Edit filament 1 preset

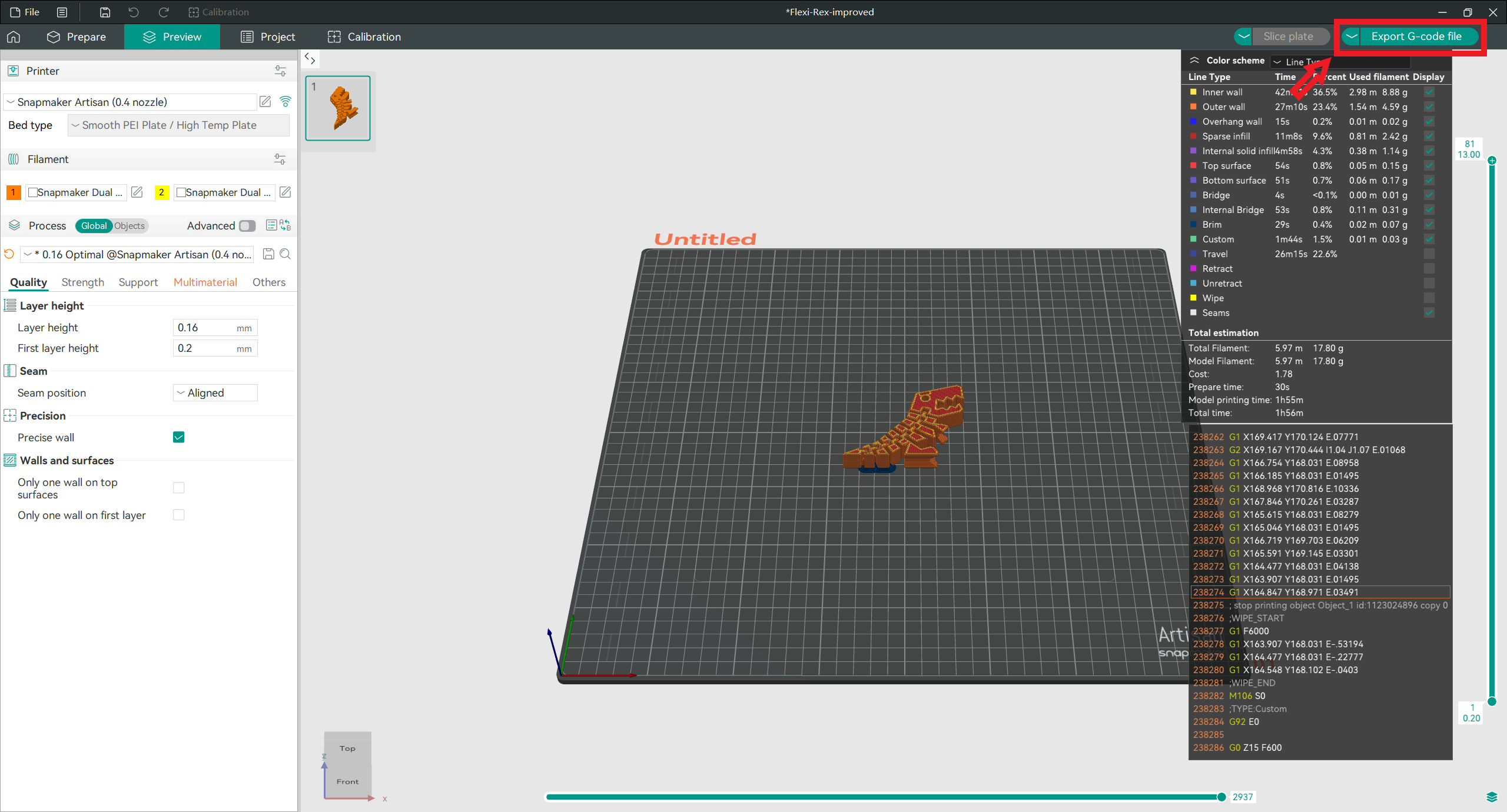pyautogui.click(x=137, y=192)
